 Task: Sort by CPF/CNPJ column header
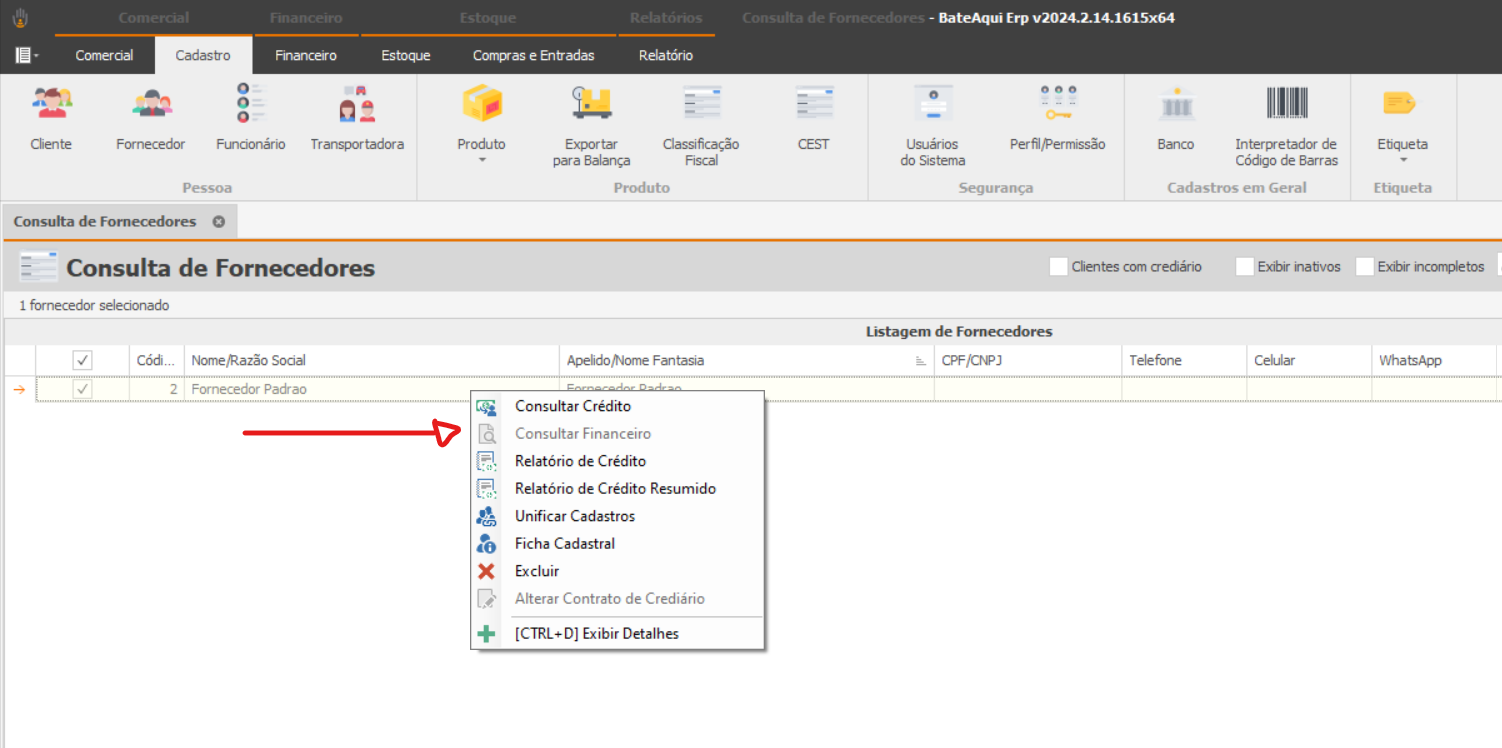(1028, 361)
